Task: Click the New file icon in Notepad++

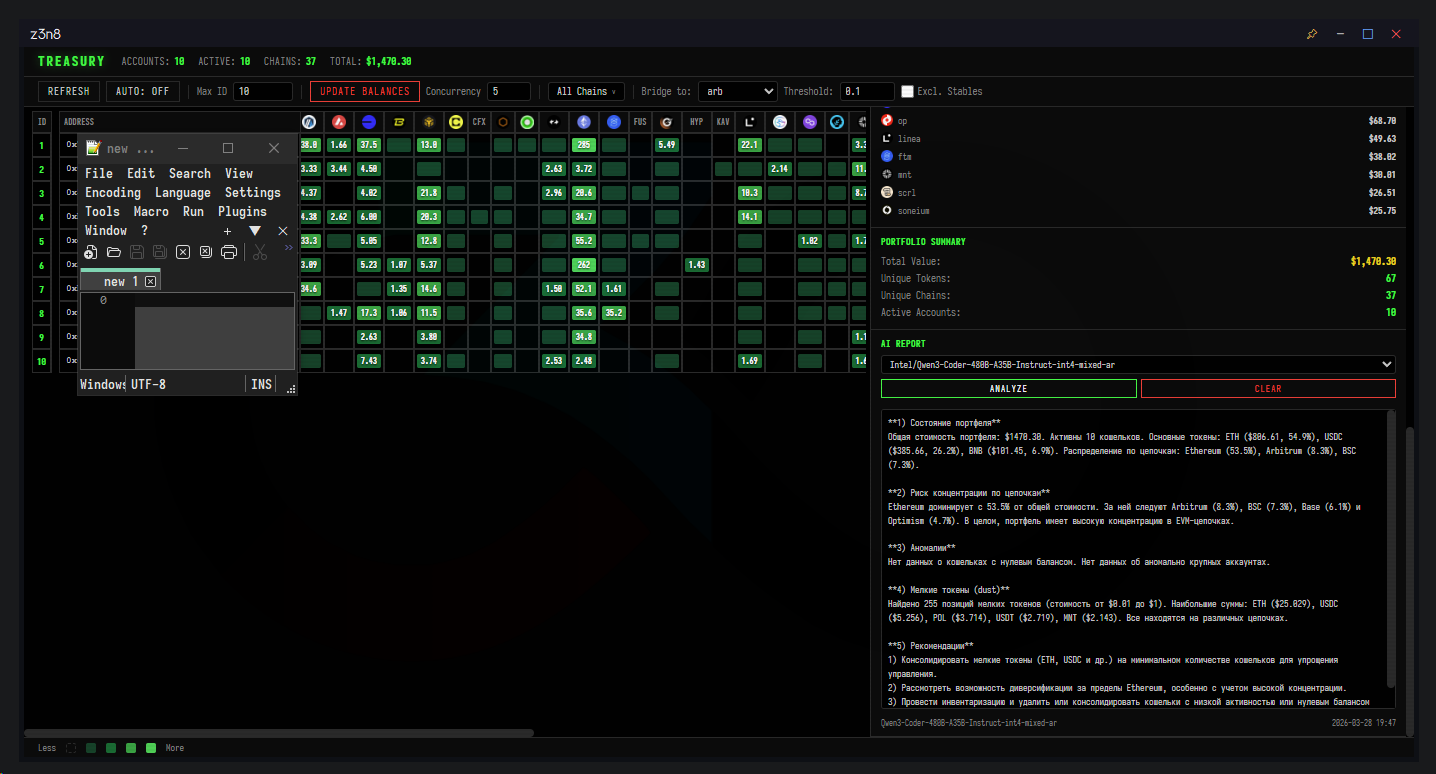Action: point(91,252)
